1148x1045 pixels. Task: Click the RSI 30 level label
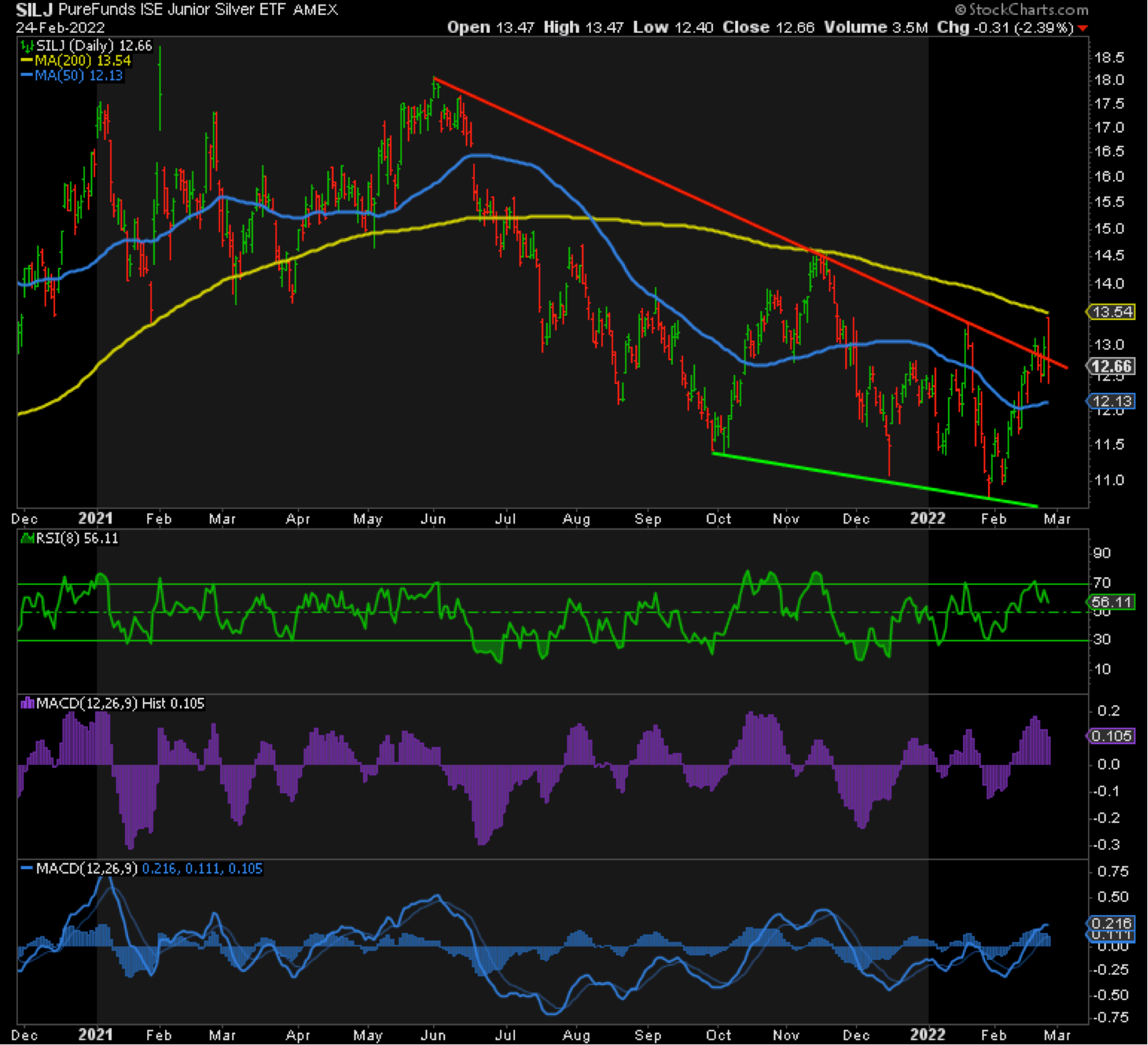(1102, 639)
